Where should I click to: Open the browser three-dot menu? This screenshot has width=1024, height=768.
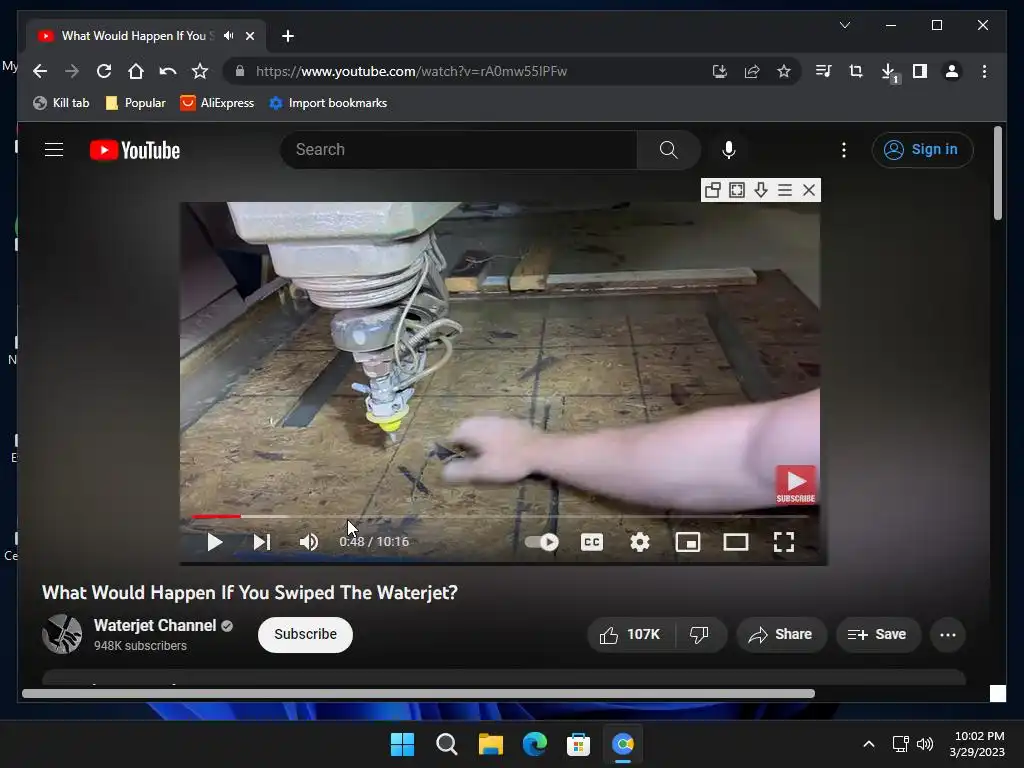pyautogui.click(x=984, y=71)
